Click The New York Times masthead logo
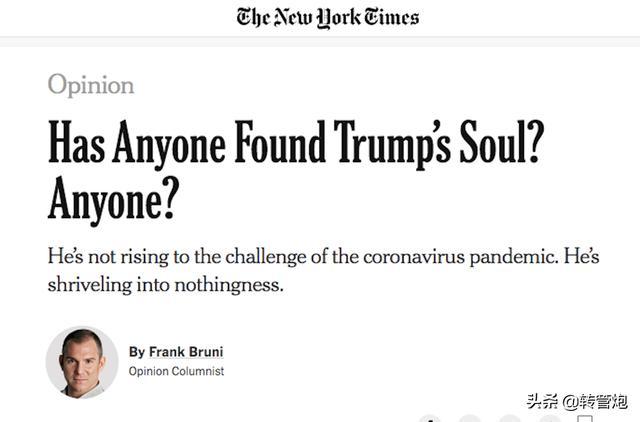The image size is (640, 422). point(328,18)
